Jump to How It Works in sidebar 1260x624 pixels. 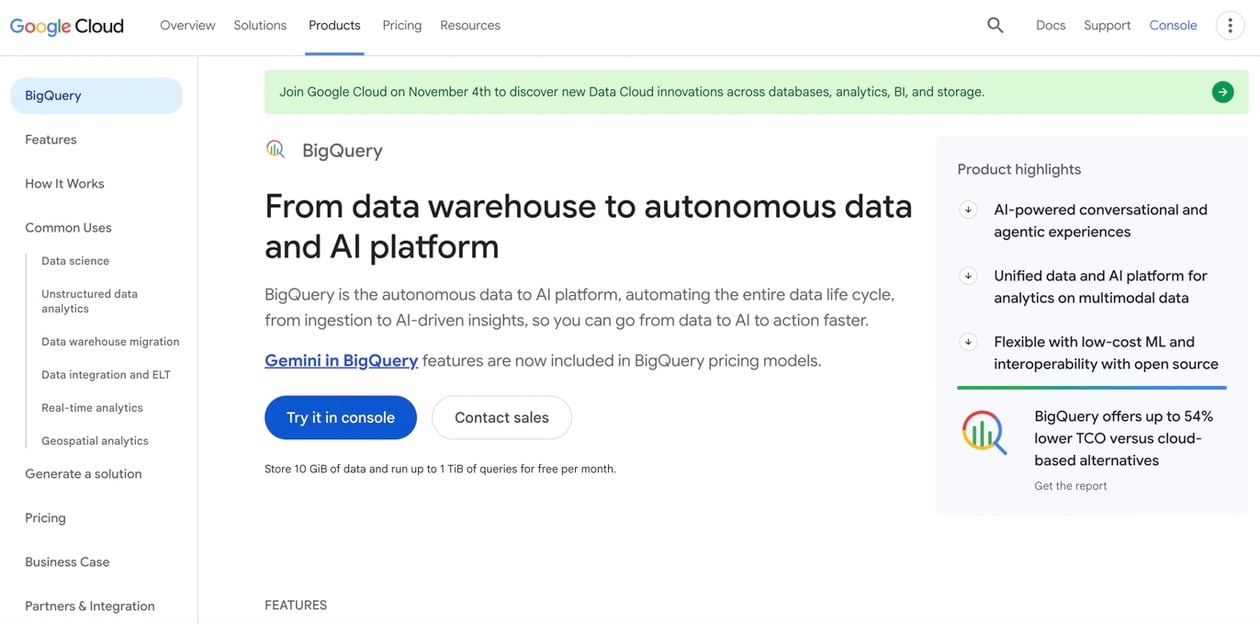[64, 184]
